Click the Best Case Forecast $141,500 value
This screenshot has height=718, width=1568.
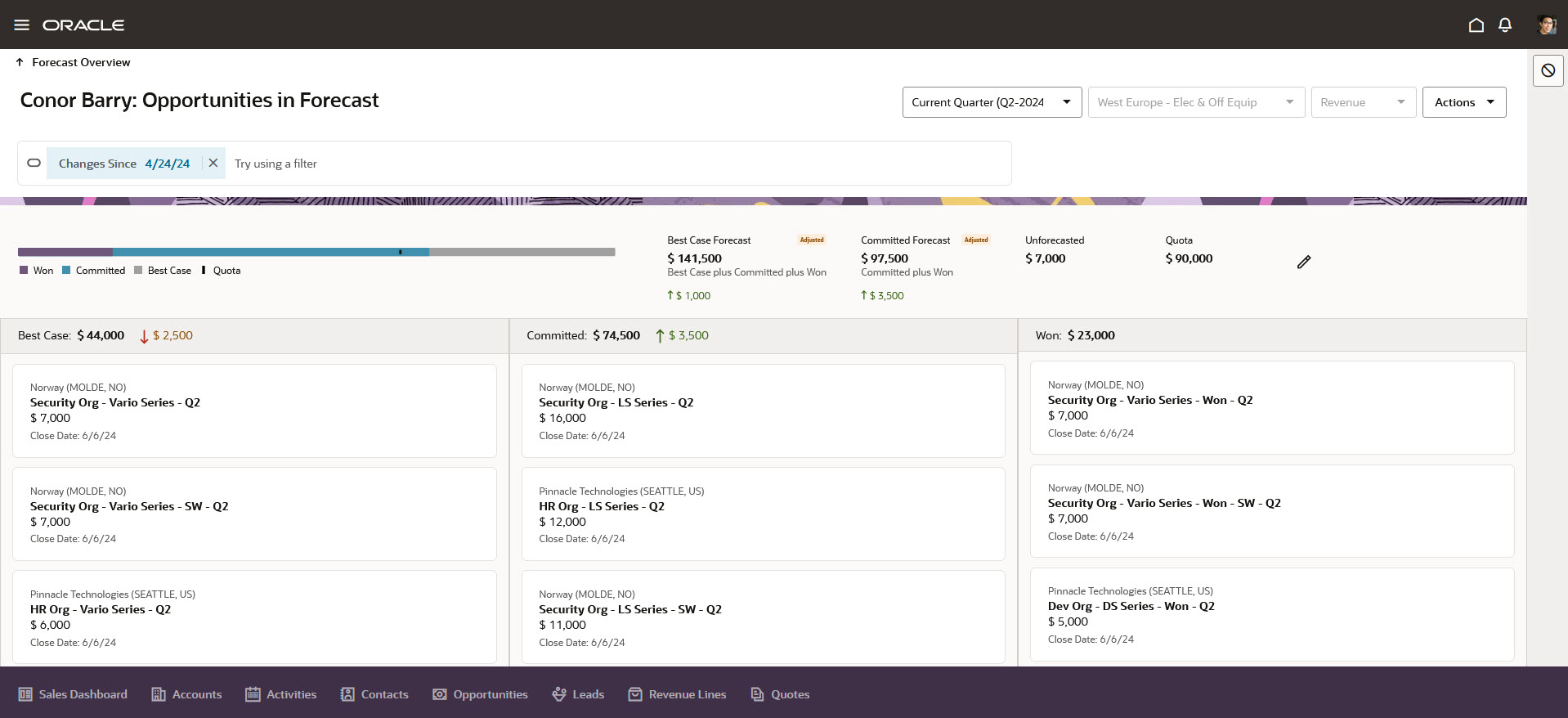(695, 258)
